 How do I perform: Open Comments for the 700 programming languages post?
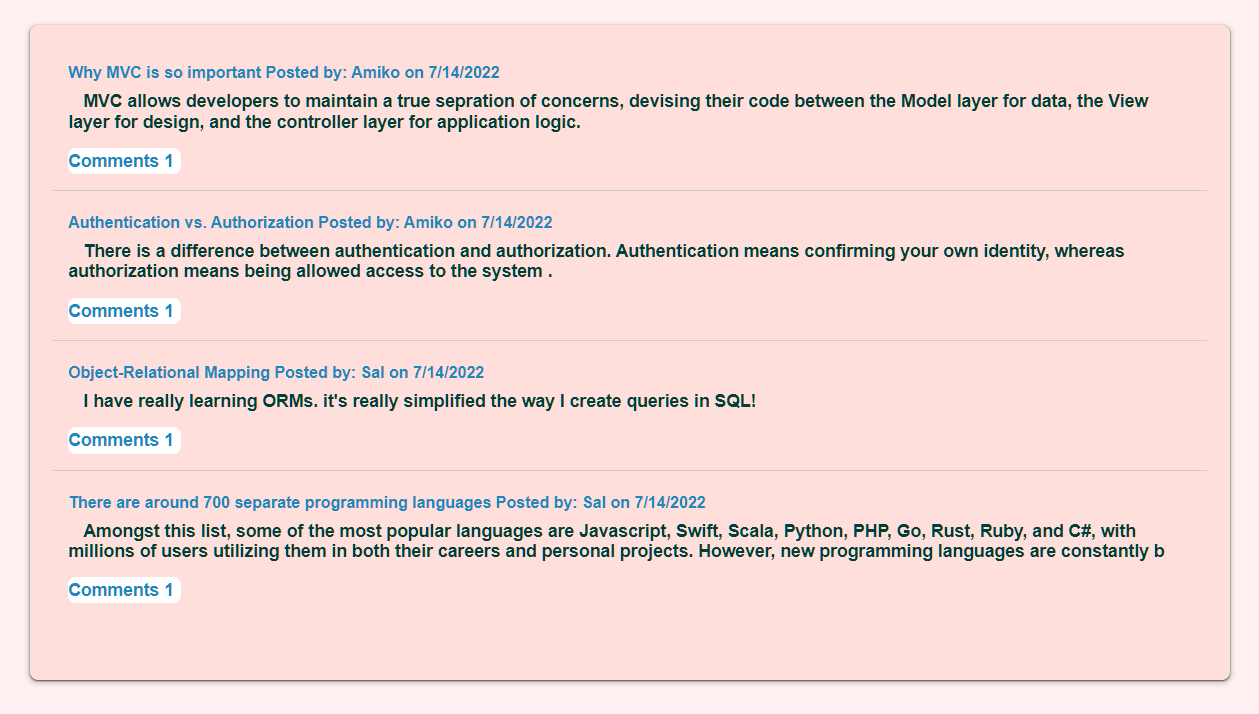(124, 590)
